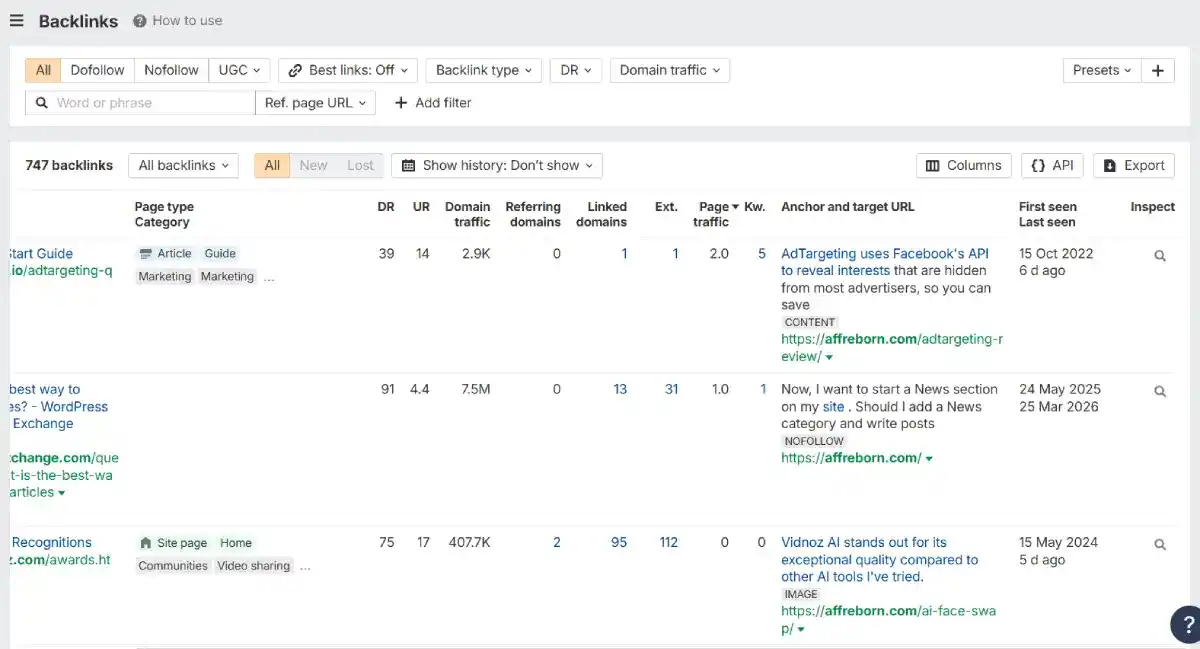
Task: Open linked domains count 13
Action: pos(620,389)
